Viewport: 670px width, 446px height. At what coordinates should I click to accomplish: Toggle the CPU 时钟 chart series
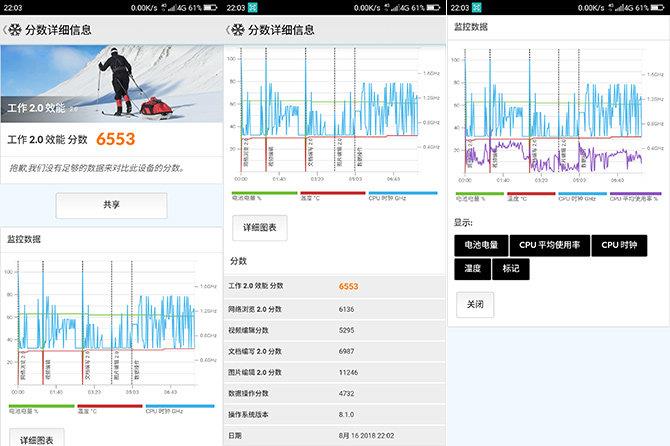click(x=619, y=244)
